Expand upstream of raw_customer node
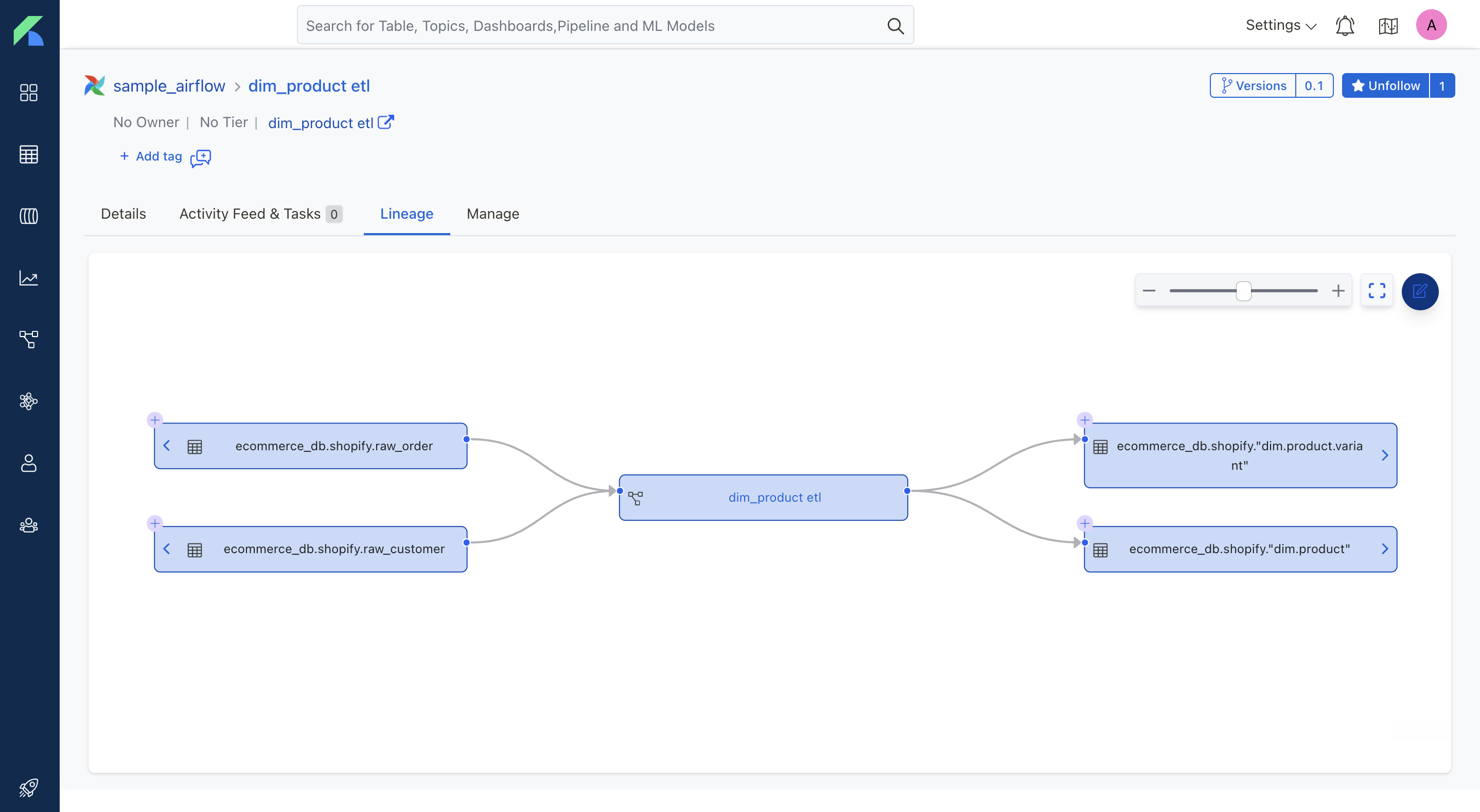 (167, 549)
